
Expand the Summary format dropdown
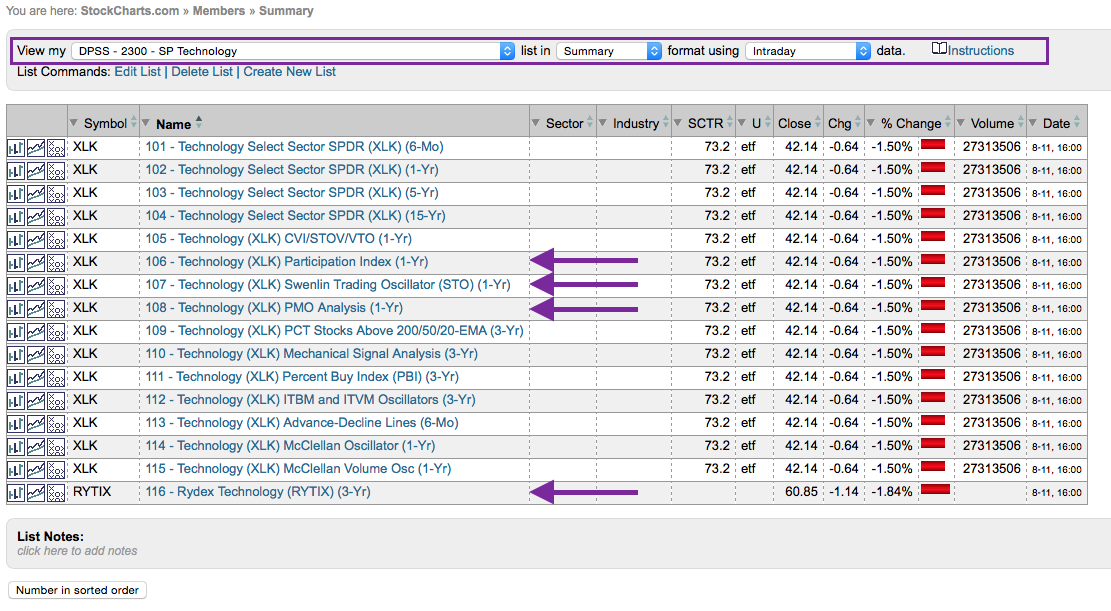[609, 51]
